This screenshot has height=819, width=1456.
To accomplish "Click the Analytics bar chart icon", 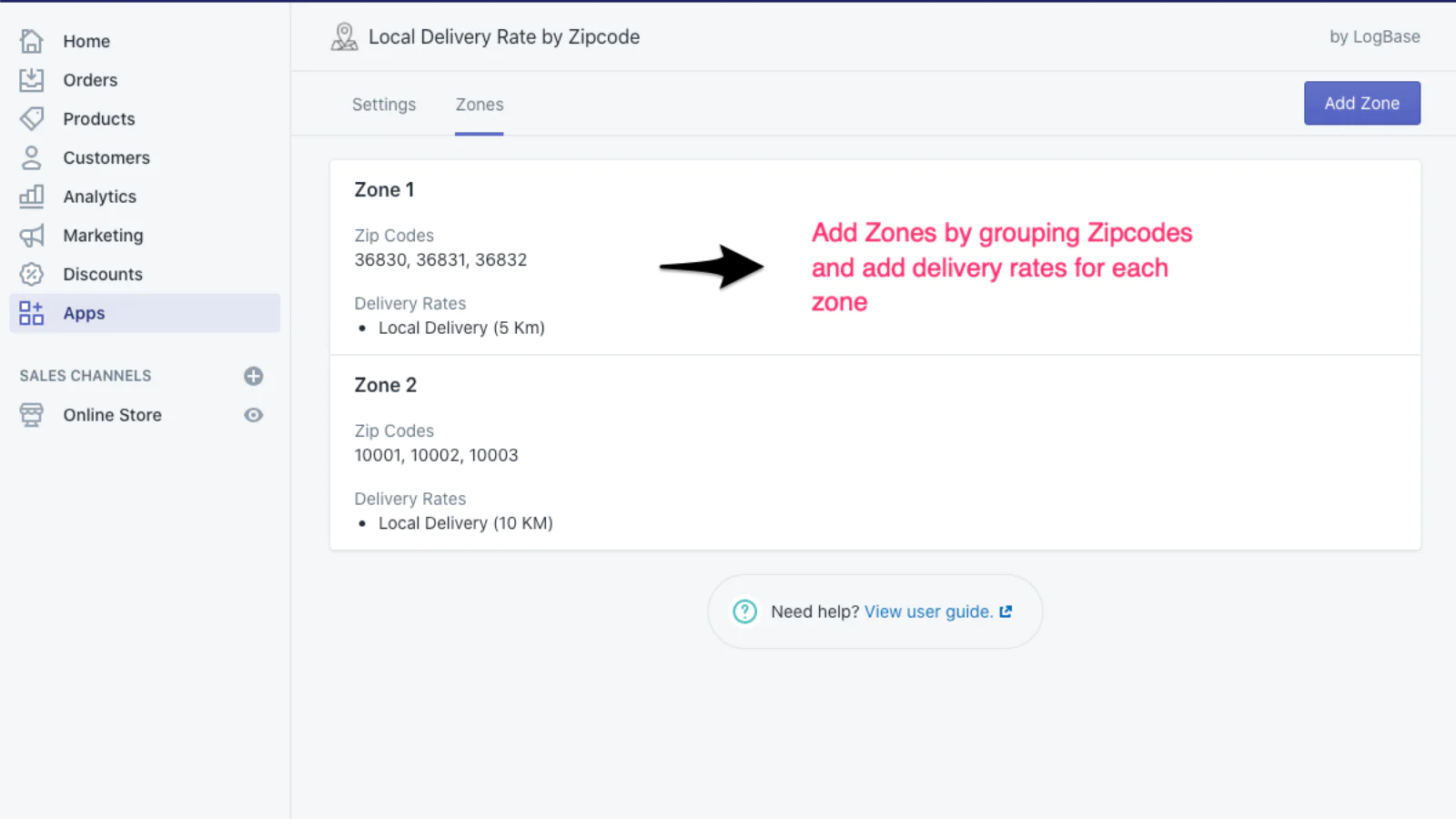I will [32, 197].
